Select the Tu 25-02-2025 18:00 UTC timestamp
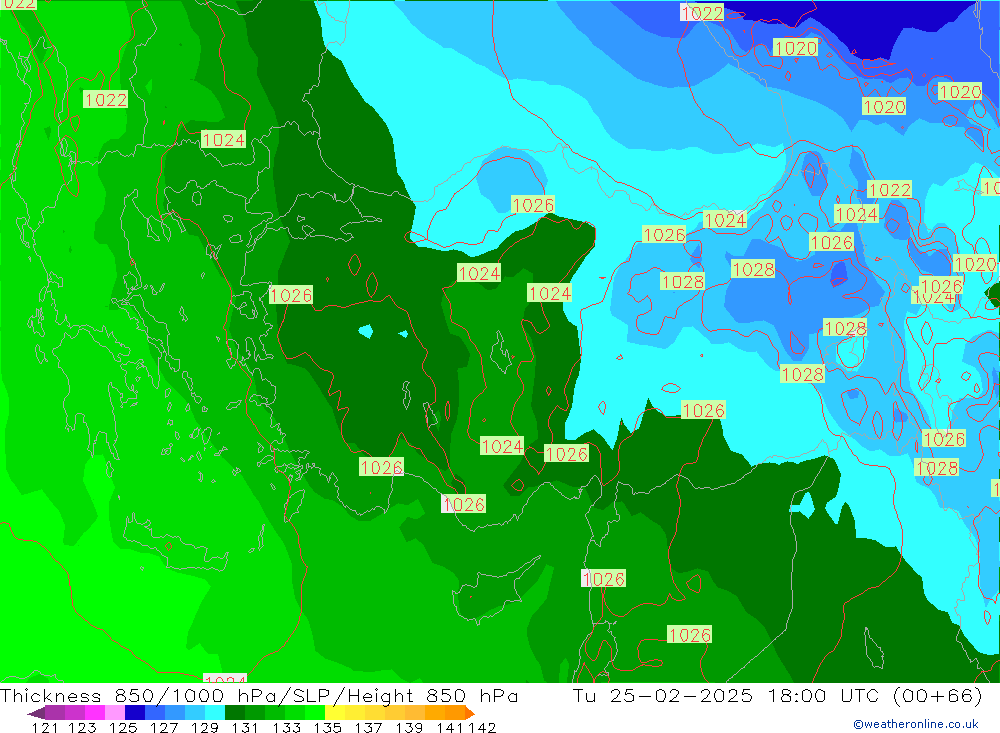 [x=726, y=695]
